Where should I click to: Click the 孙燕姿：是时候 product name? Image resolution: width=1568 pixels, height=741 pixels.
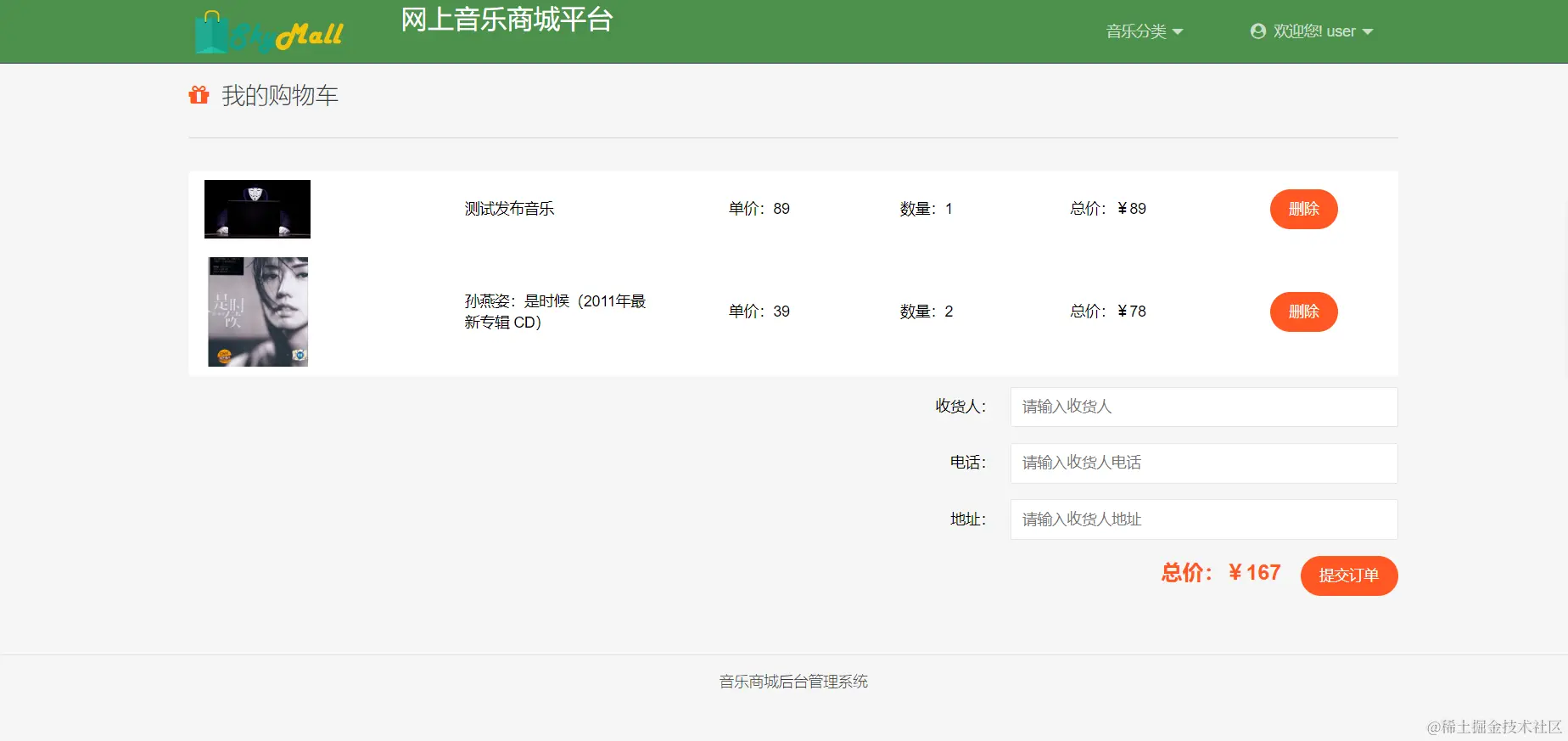coord(555,312)
